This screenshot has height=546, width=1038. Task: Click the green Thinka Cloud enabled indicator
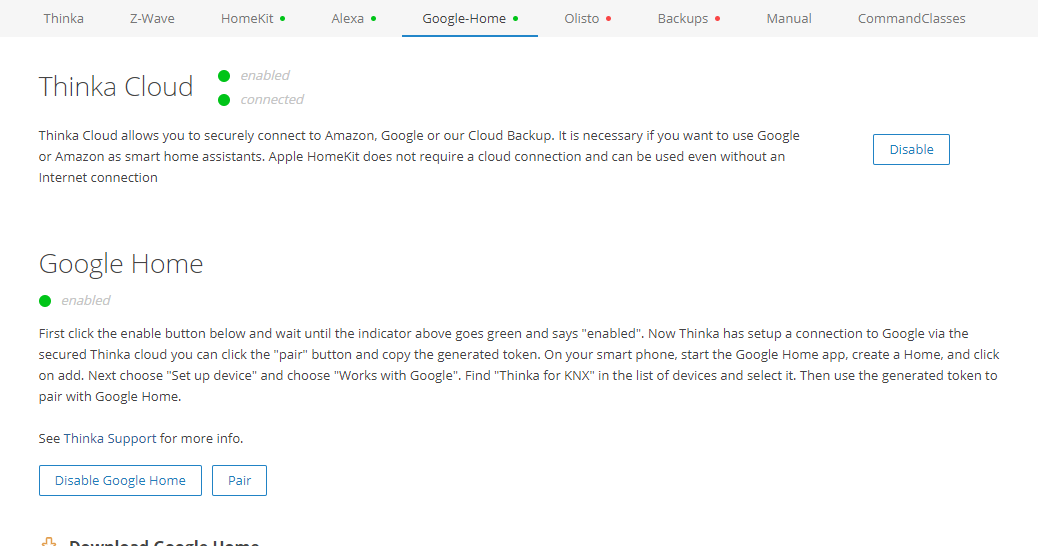pyautogui.click(x=224, y=76)
